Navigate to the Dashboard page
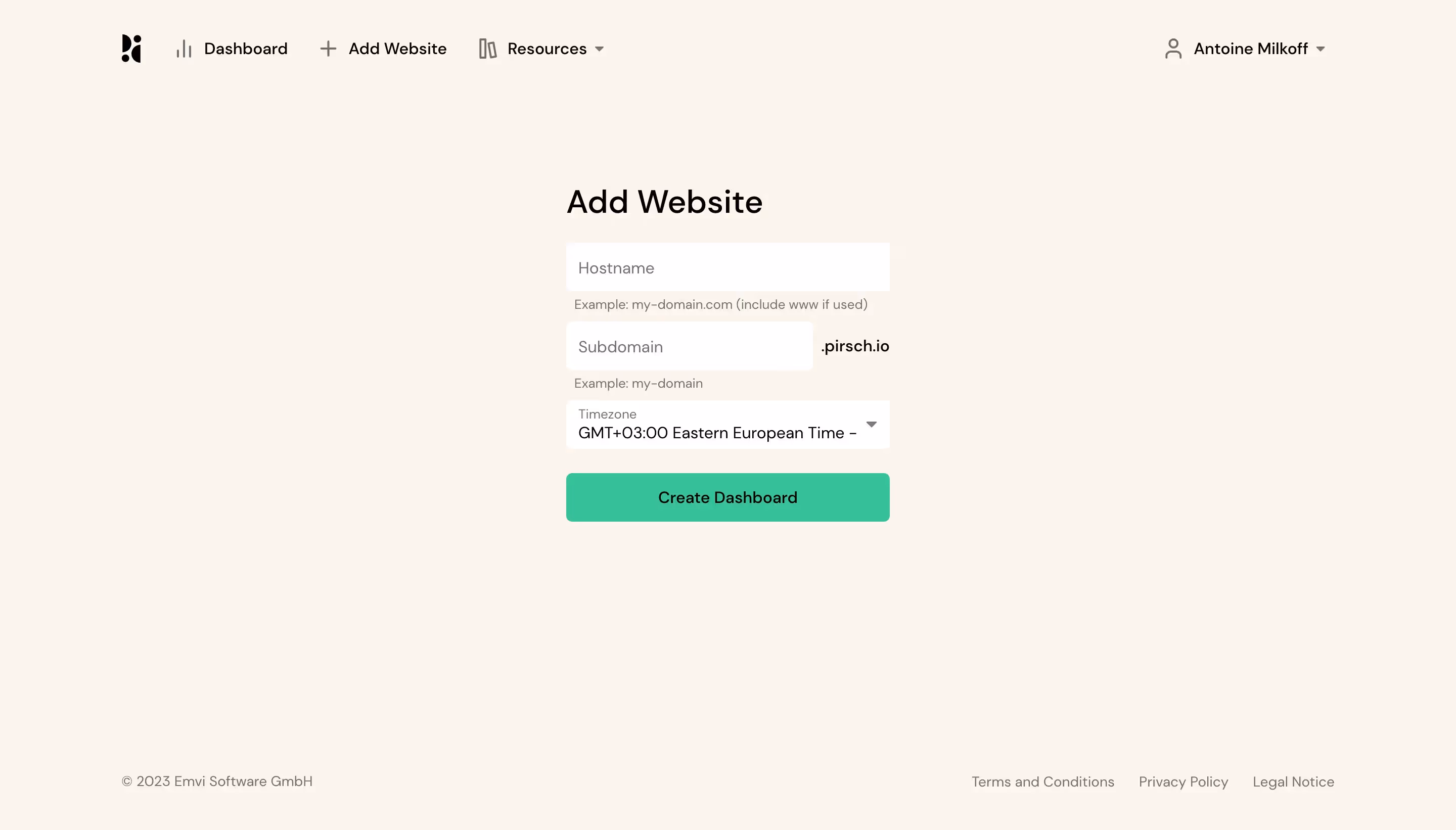This screenshot has height=830, width=1456. click(245, 49)
